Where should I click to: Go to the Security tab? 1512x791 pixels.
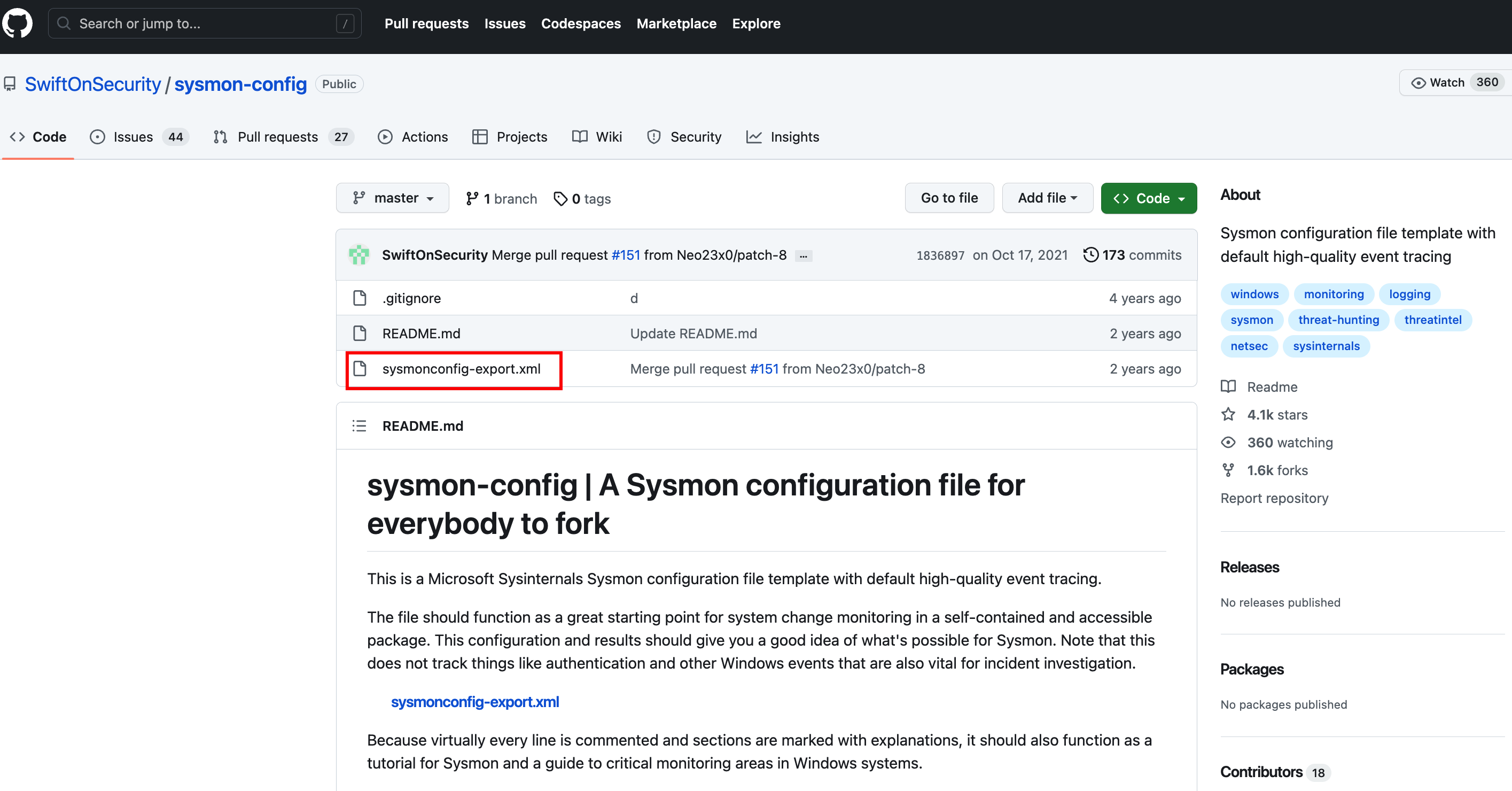(x=684, y=137)
